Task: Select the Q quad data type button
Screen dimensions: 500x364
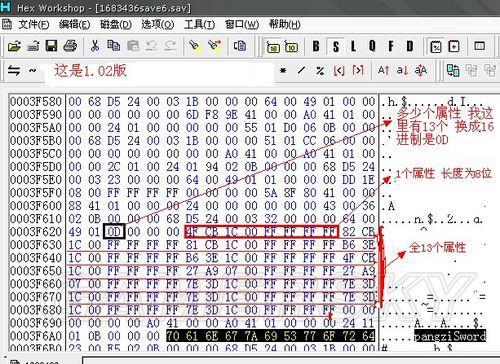Action: (372, 46)
